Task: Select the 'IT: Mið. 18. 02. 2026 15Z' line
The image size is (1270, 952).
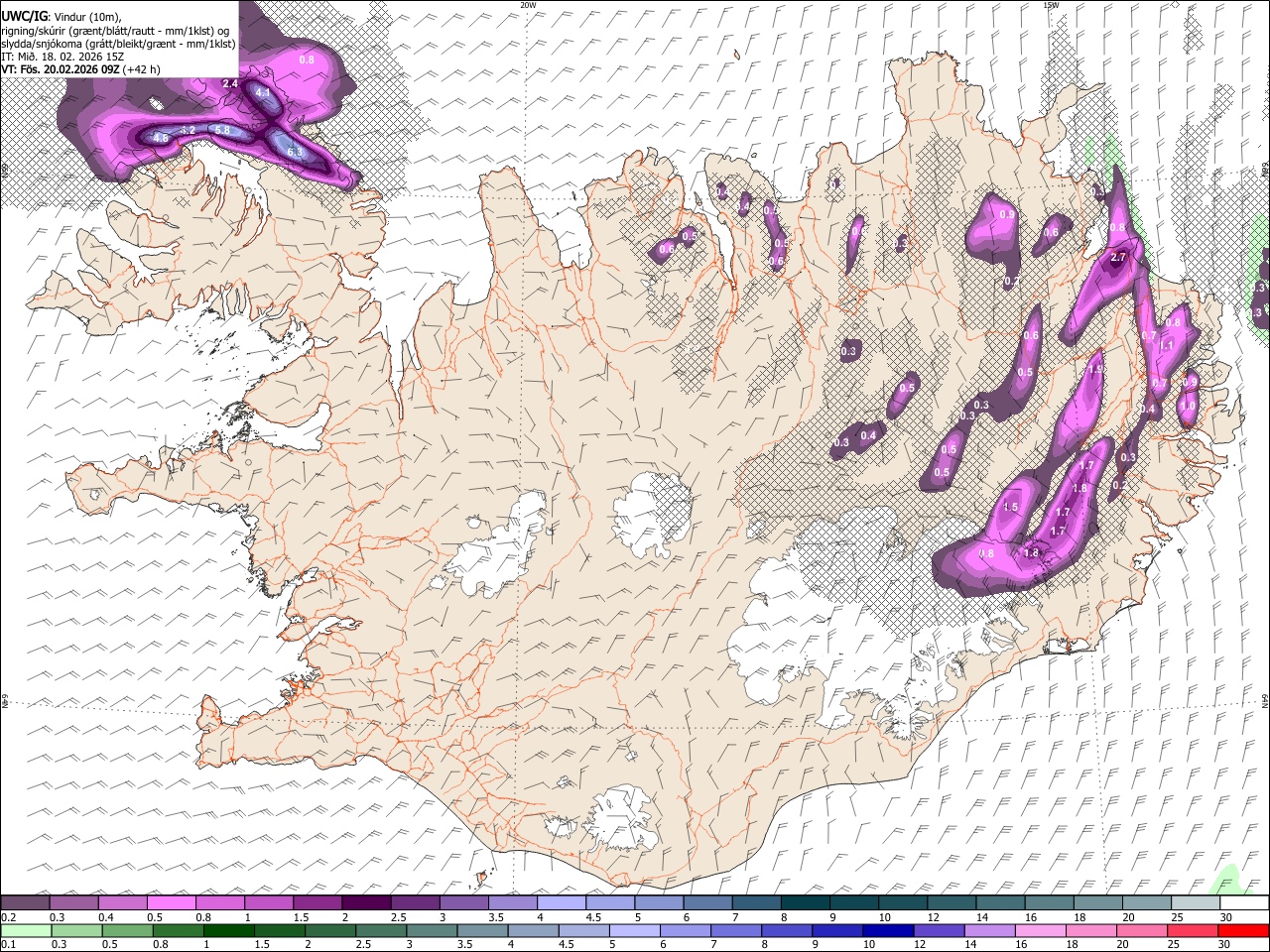Action: pyautogui.click(x=63, y=57)
